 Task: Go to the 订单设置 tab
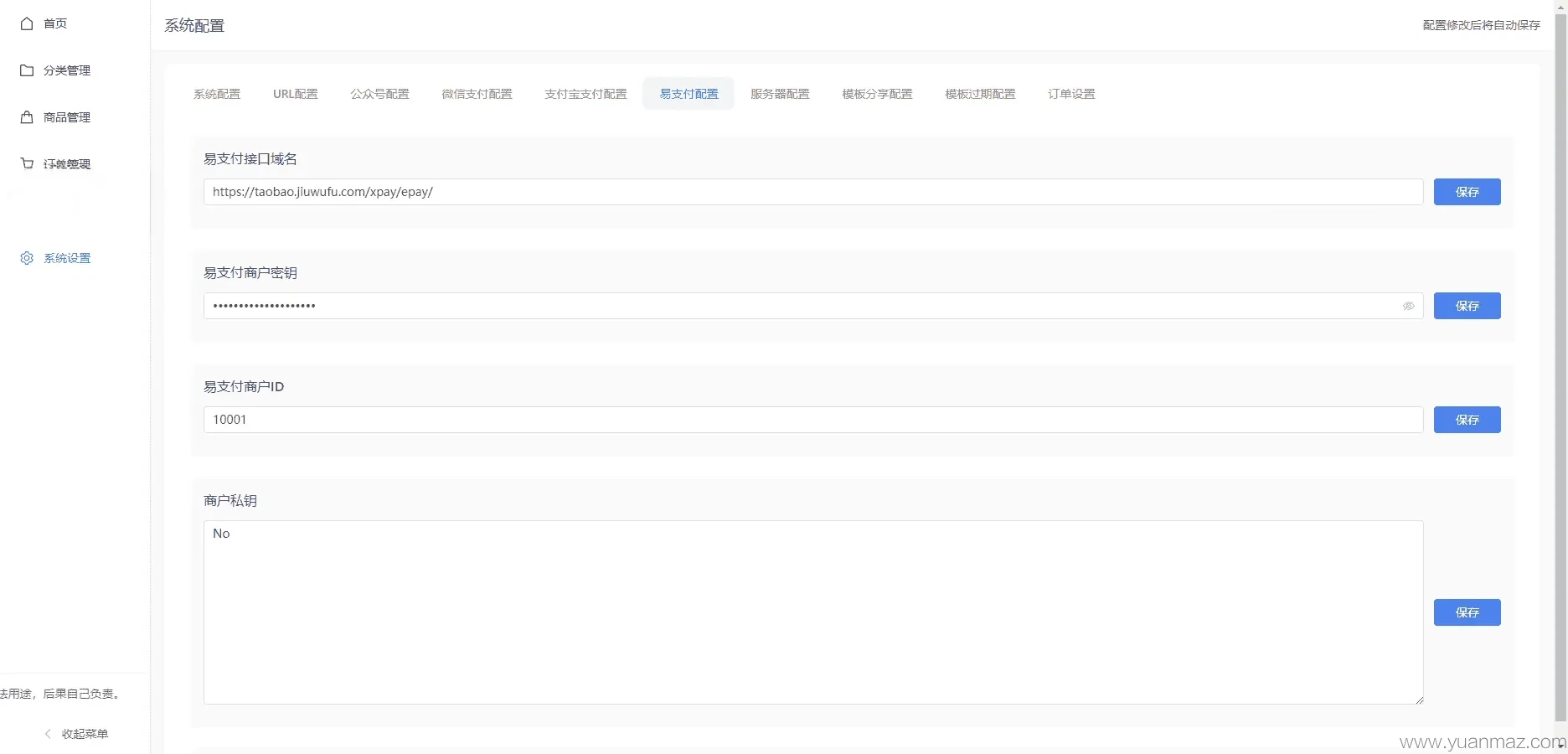[x=1072, y=94]
